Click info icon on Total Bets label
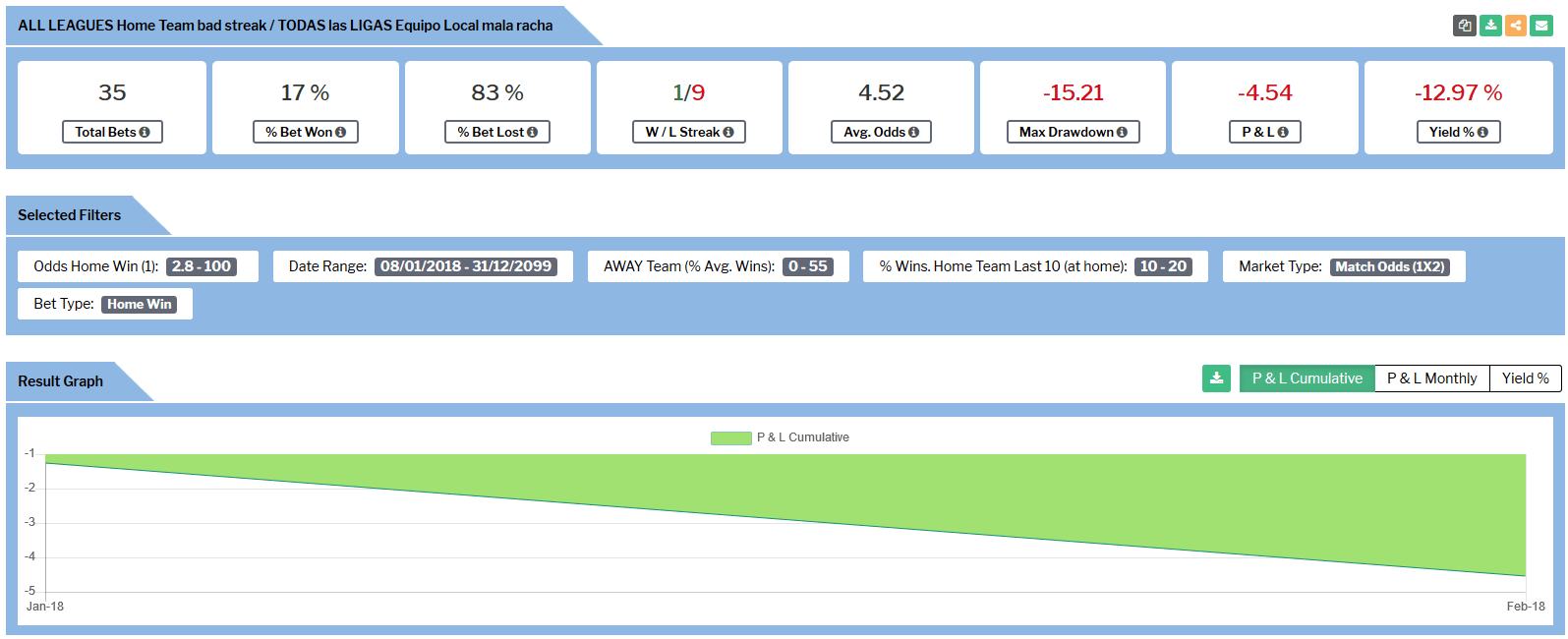The width and height of the screenshot is (1568, 639). click(x=145, y=133)
